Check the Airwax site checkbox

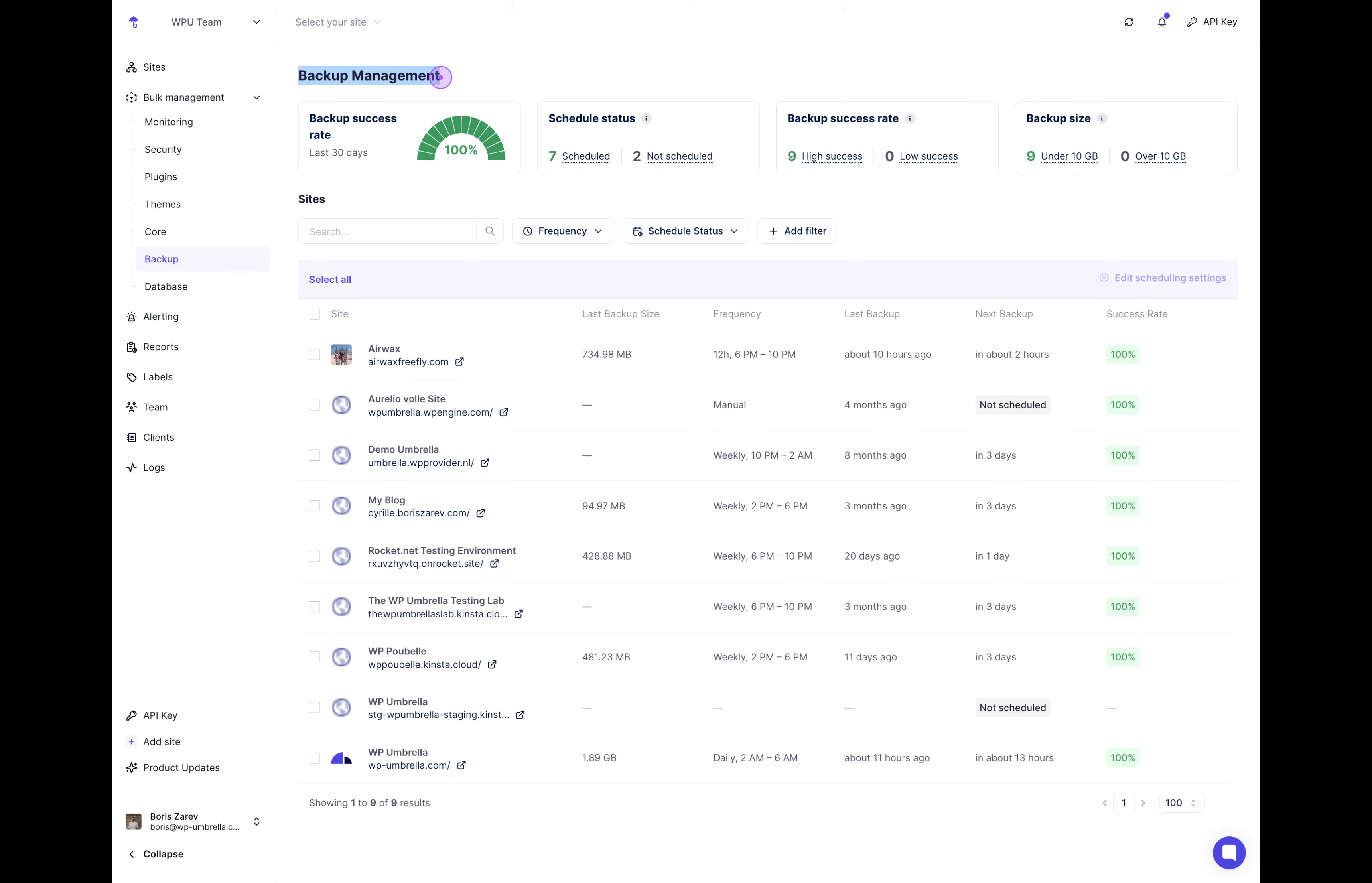[x=314, y=354]
